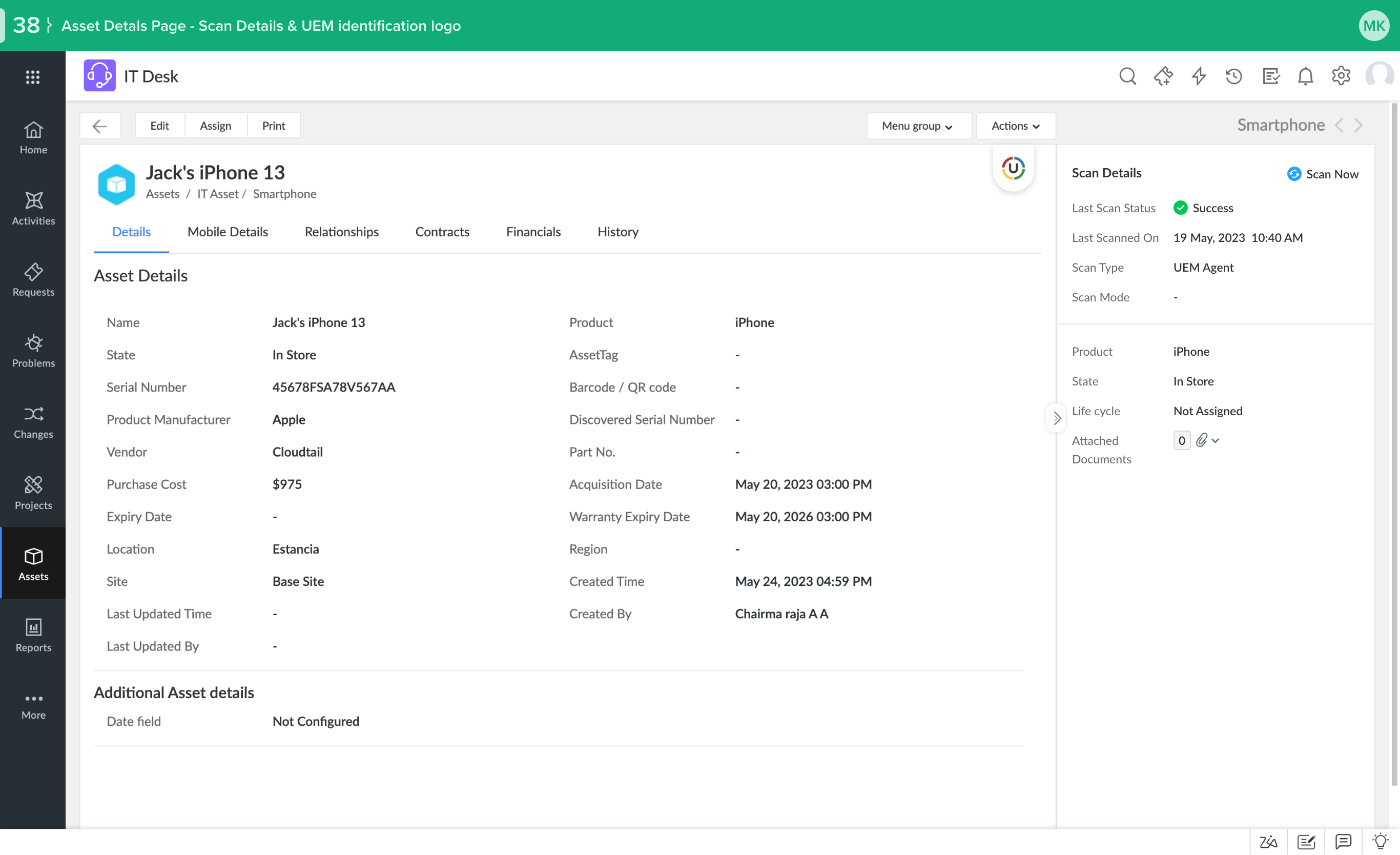
Task: Click the blue asset cube icon
Action: pyautogui.click(x=116, y=184)
